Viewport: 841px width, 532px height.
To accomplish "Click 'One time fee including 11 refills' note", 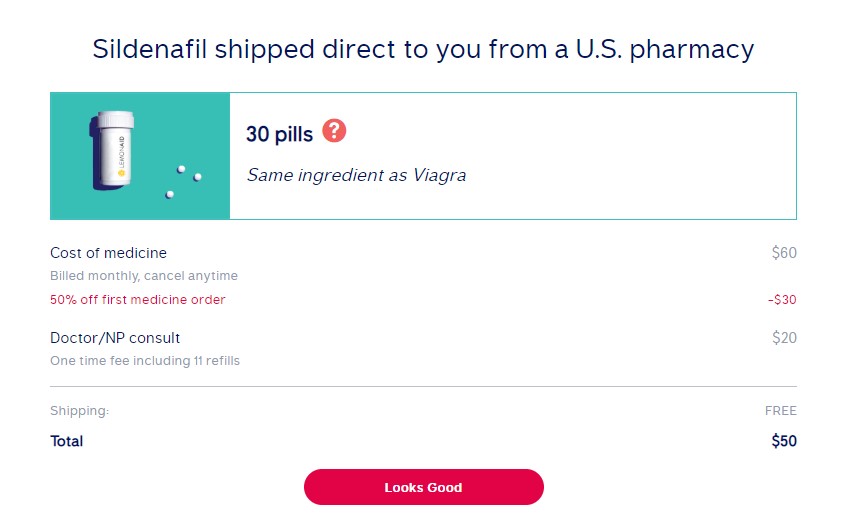I will (x=145, y=361).
